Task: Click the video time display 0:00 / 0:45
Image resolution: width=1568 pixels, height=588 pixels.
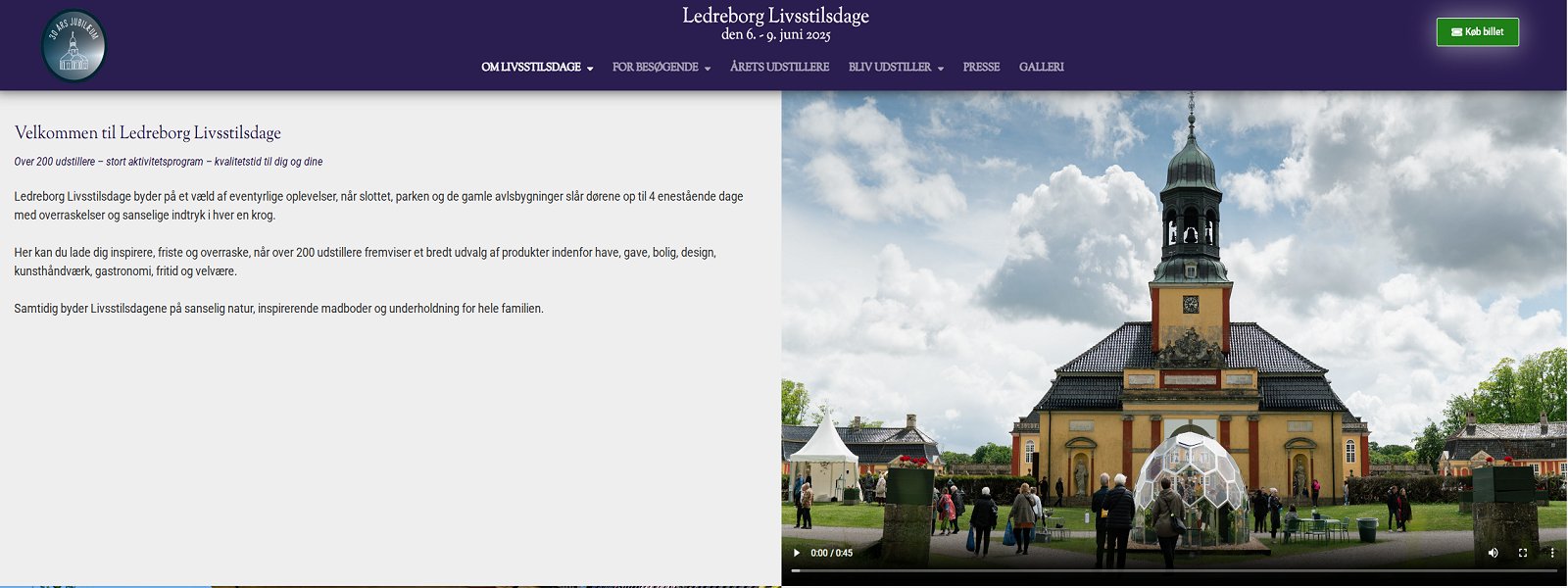Action: pos(831,553)
